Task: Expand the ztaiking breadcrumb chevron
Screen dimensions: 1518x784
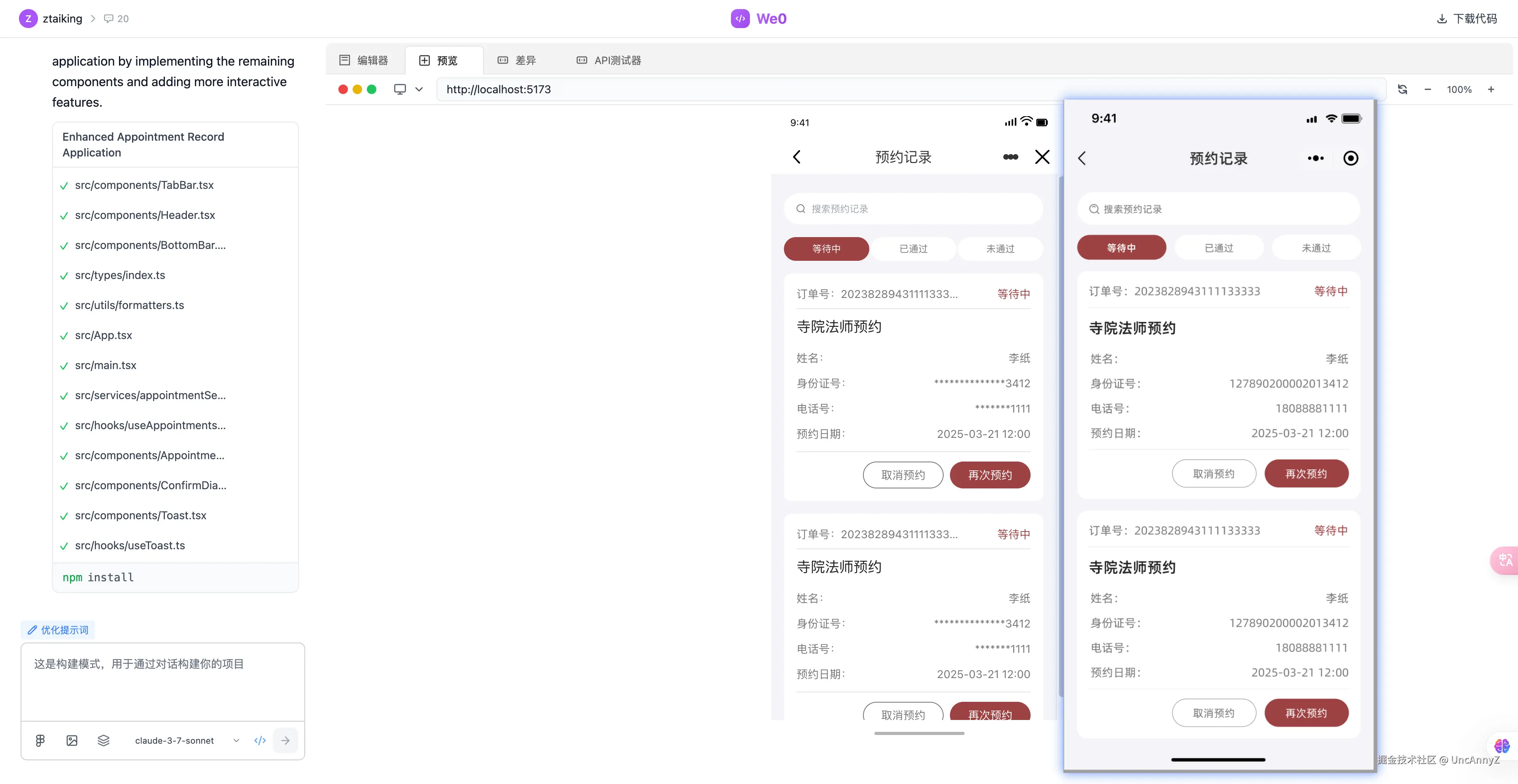Action: point(93,19)
